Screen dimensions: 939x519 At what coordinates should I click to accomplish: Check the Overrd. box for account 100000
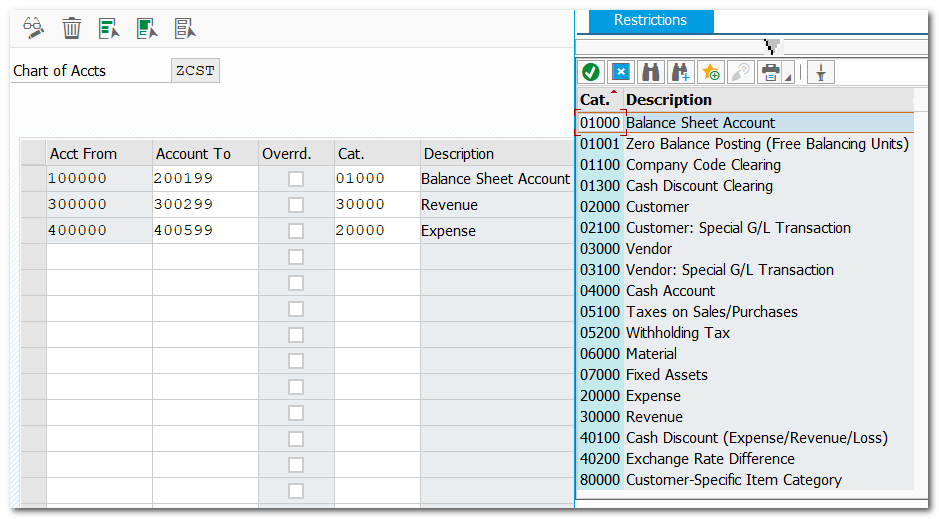[x=295, y=179]
